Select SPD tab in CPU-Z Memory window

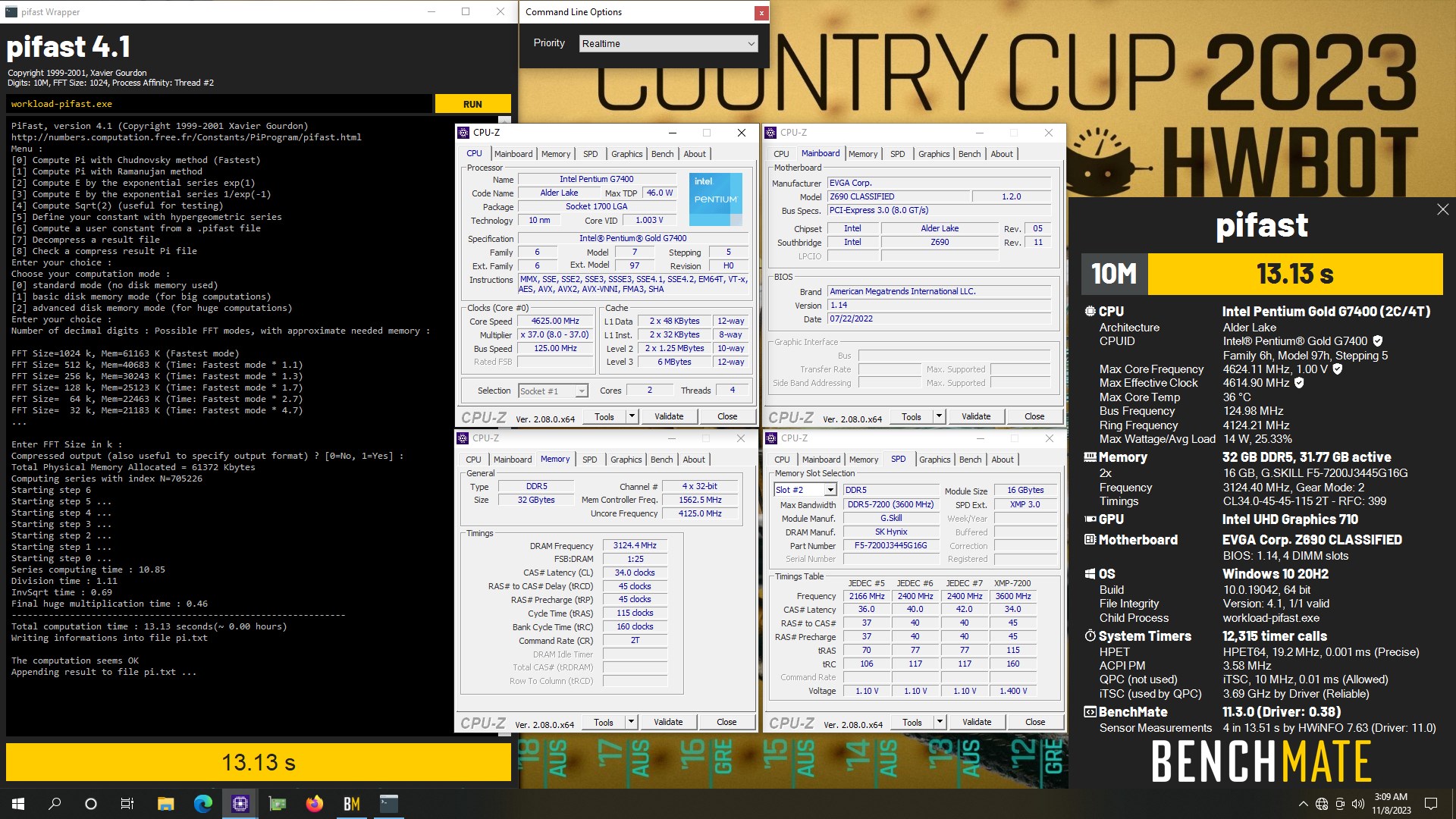click(x=589, y=460)
